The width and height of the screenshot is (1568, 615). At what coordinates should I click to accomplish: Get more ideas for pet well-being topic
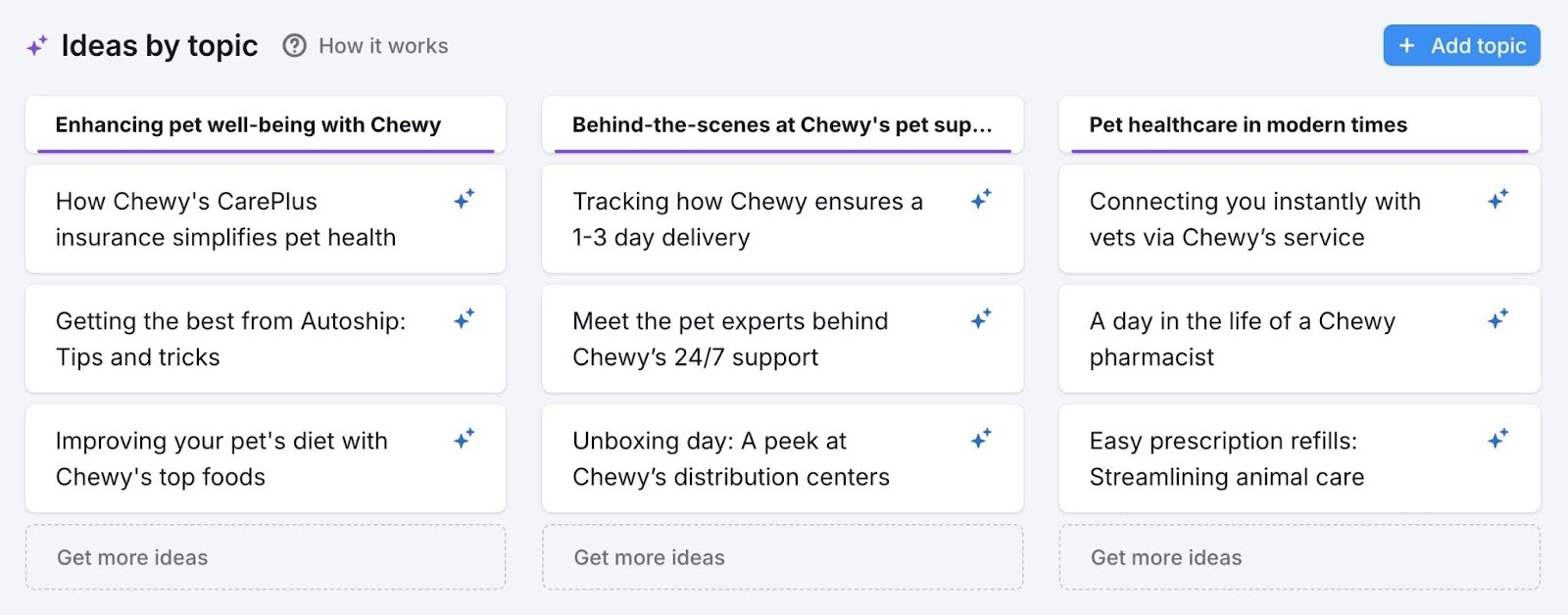pos(266,557)
